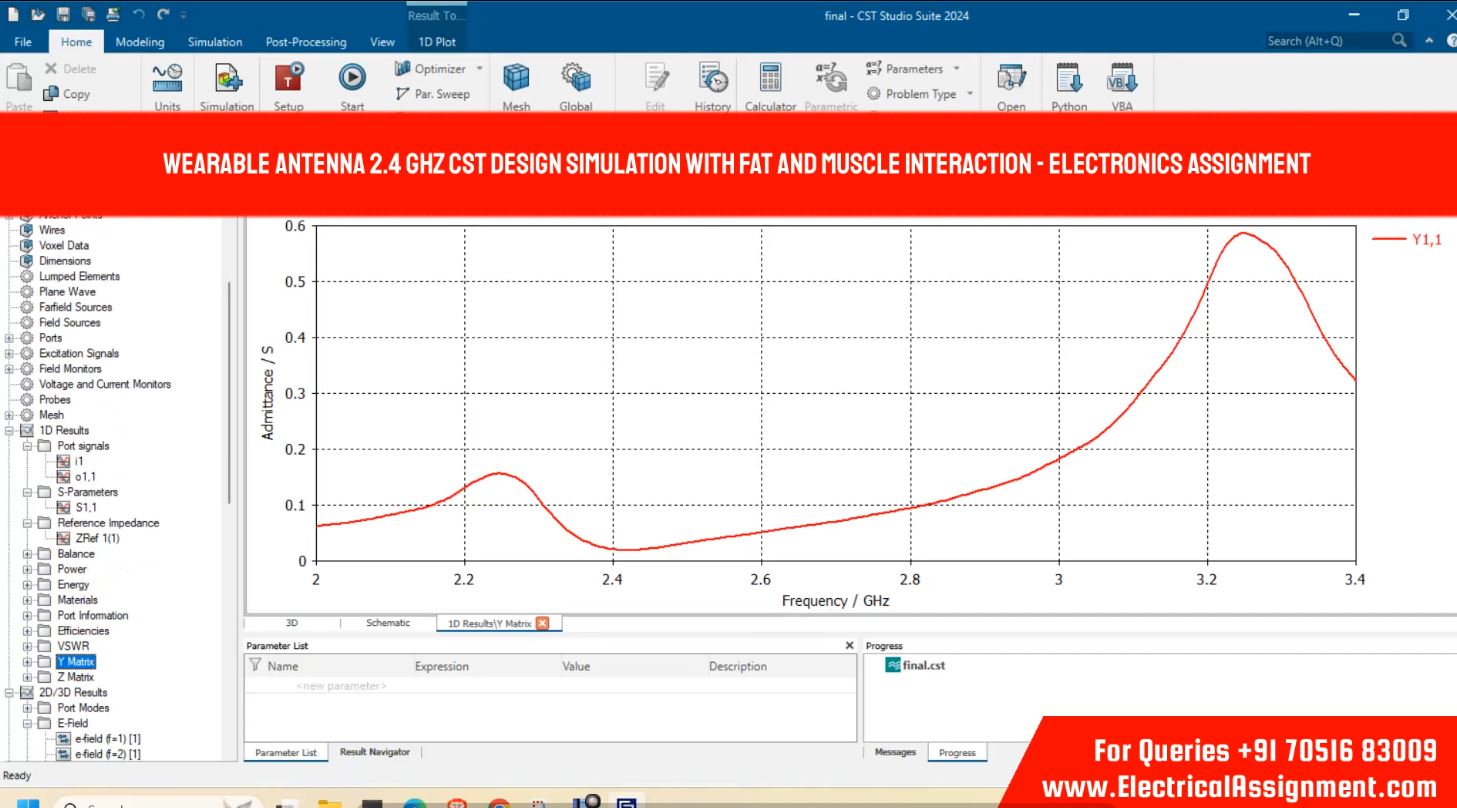This screenshot has width=1457, height=808.
Task: Click the VBA macro editor icon
Action: tap(1122, 78)
